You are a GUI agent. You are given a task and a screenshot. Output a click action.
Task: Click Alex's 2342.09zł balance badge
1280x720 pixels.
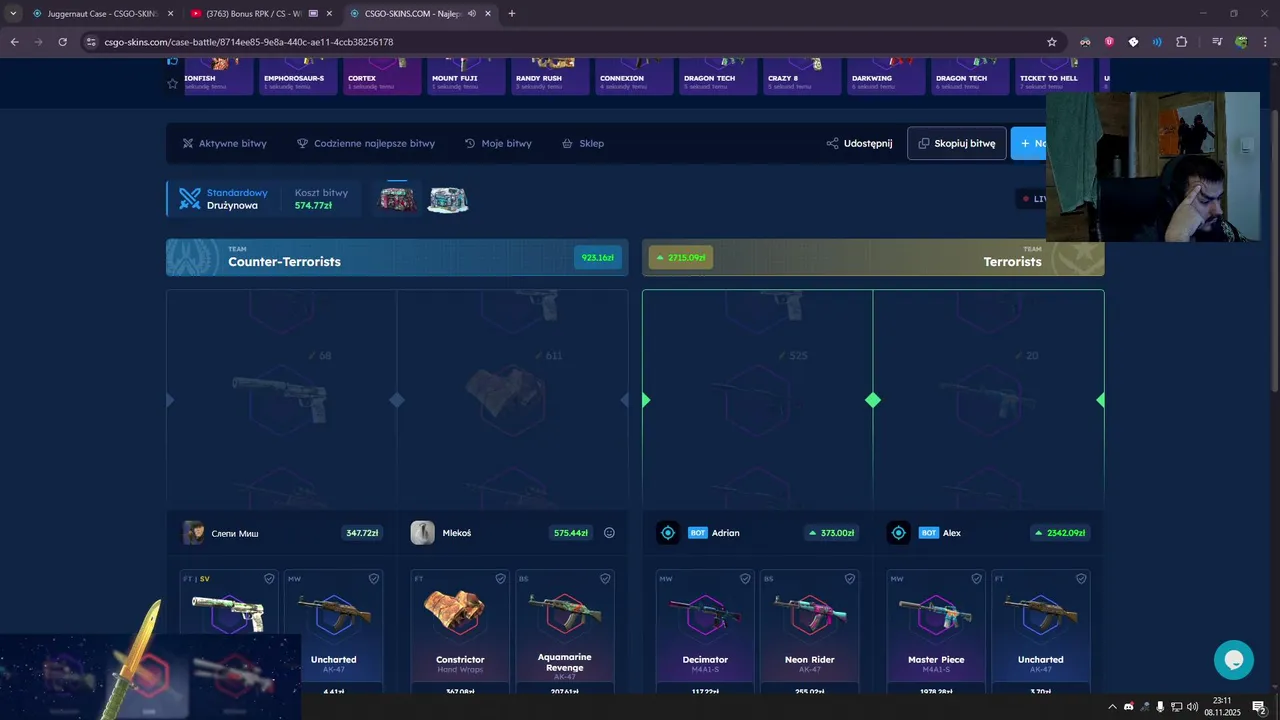coord(1061,533)
